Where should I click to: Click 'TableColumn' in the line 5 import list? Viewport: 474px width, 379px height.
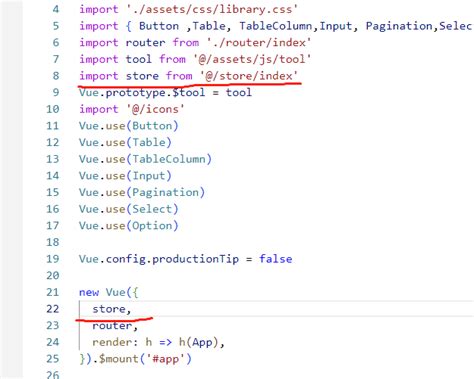pos(276,26)
